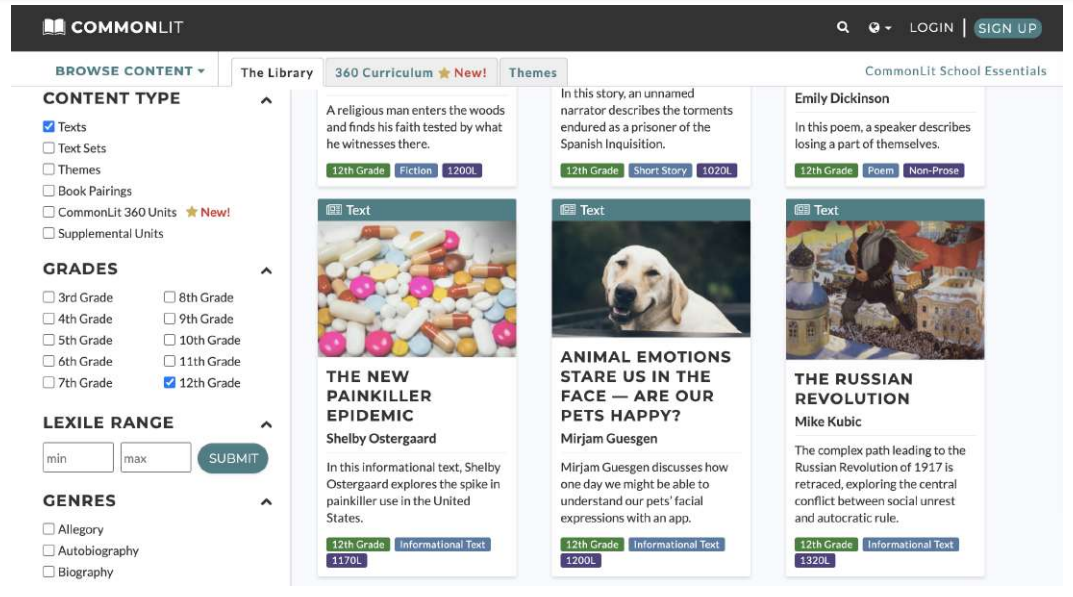The height and width of the screenshot is (597, 1073).
Task: Go to the Themes tab
Action: click(x=533, y=73)
